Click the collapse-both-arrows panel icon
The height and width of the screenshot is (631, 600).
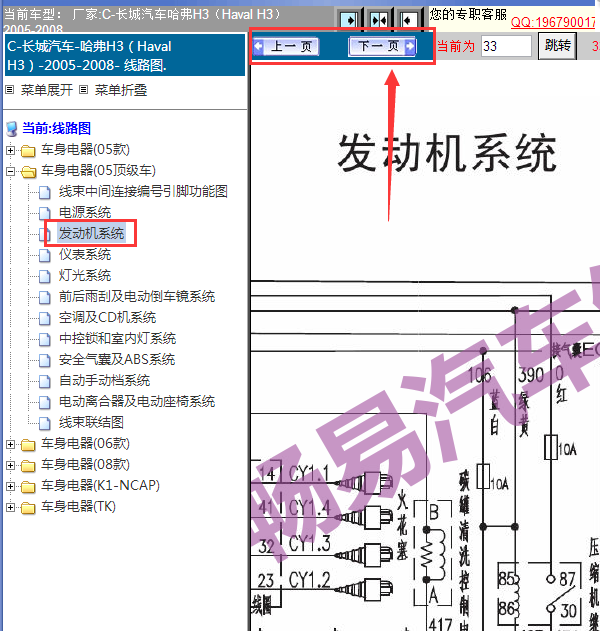coord(379,20)
